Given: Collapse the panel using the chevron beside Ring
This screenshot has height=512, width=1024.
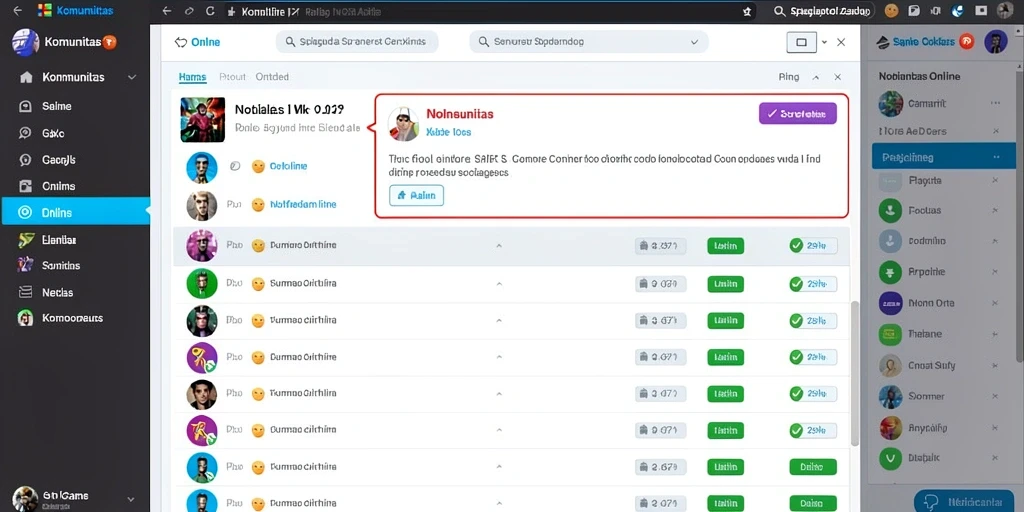Looking at the screenshot, I should pos(816,77).
